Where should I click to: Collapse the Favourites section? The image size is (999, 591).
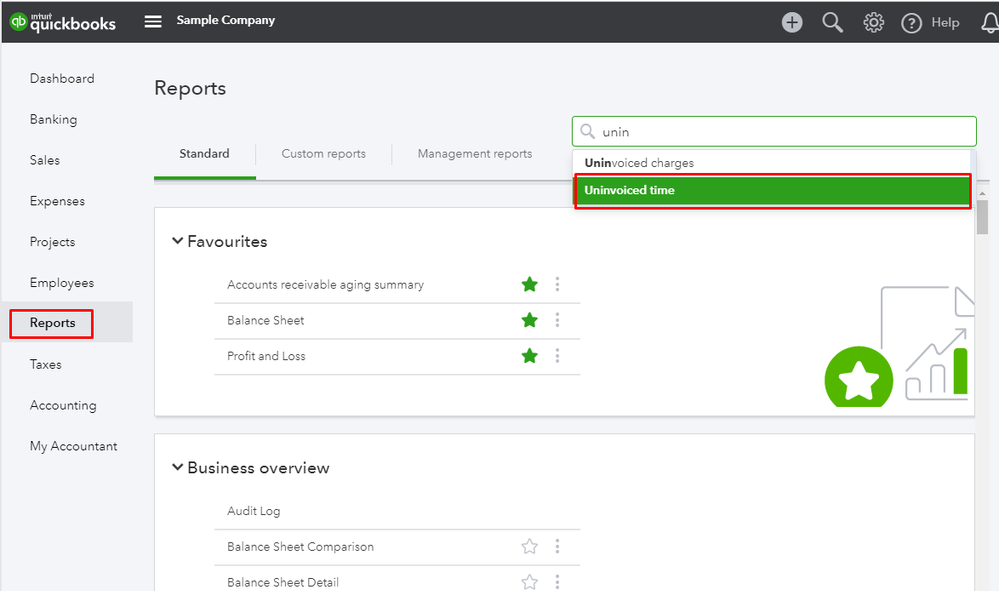[178, 241]
